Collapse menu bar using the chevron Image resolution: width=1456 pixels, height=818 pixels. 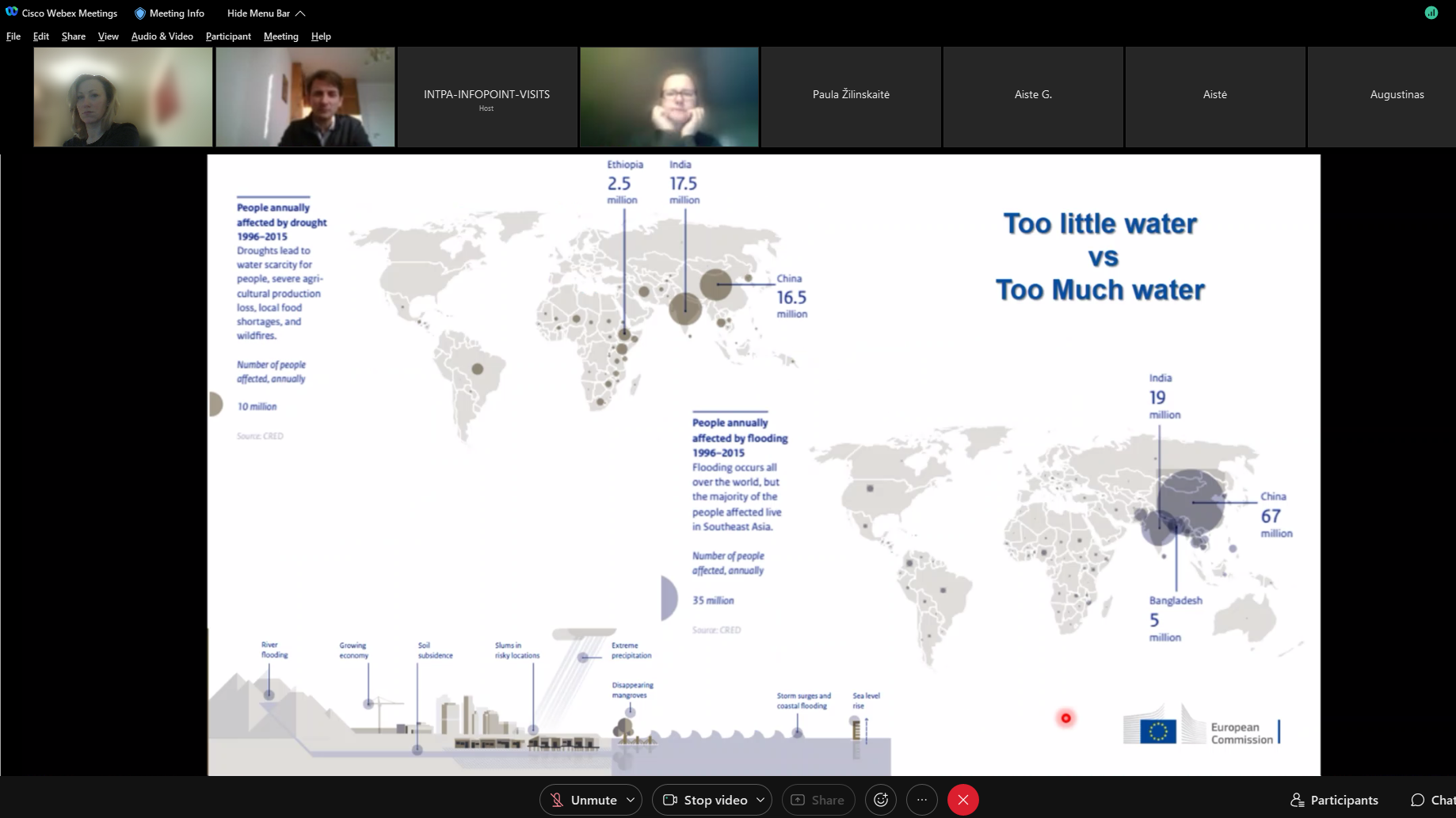tap(300, 13)
